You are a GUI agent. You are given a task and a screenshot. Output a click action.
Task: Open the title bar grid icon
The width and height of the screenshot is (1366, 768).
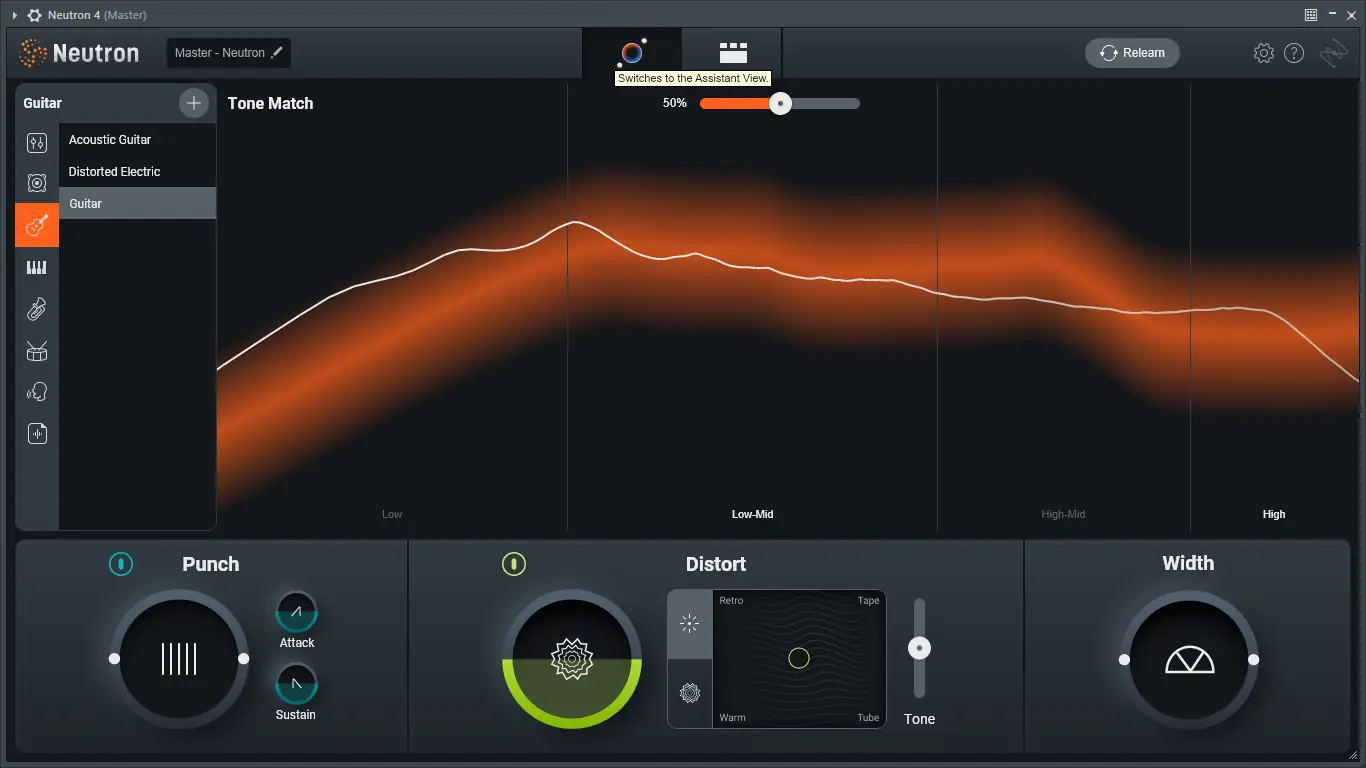1311,15
